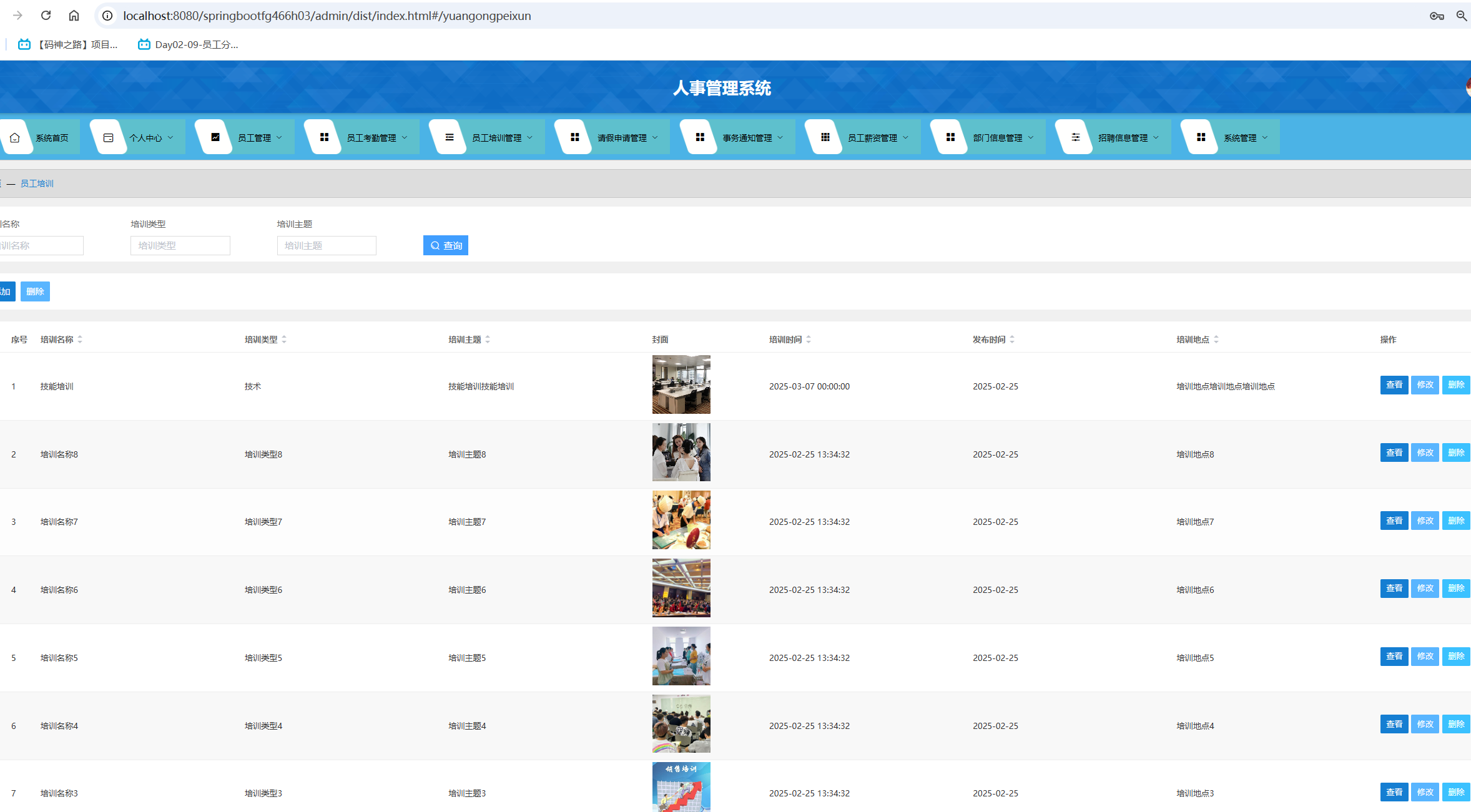Sort by 培训地点 column arrows

pos(1216,340)
